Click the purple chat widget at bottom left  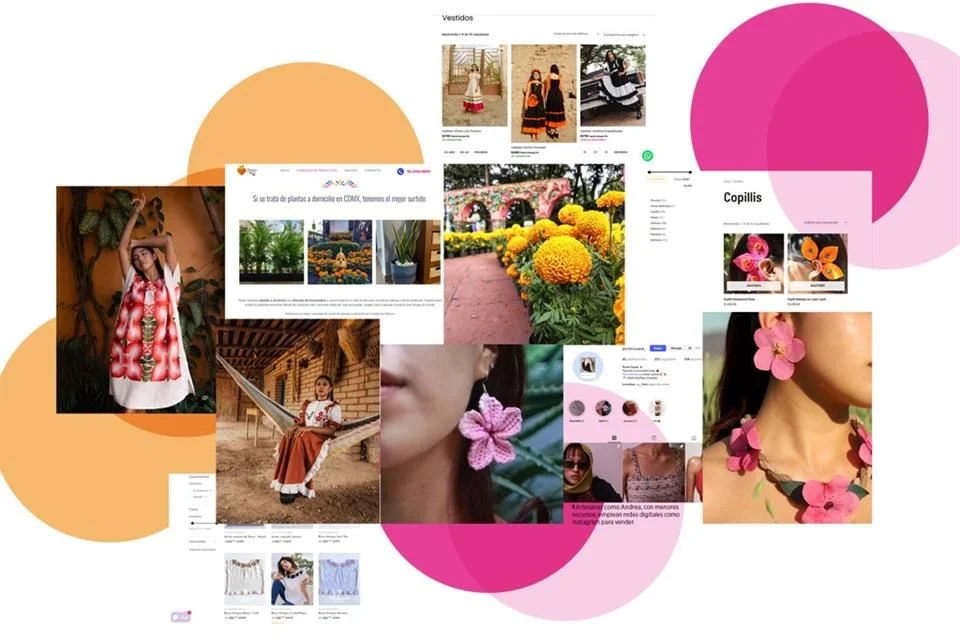[180, 617]
